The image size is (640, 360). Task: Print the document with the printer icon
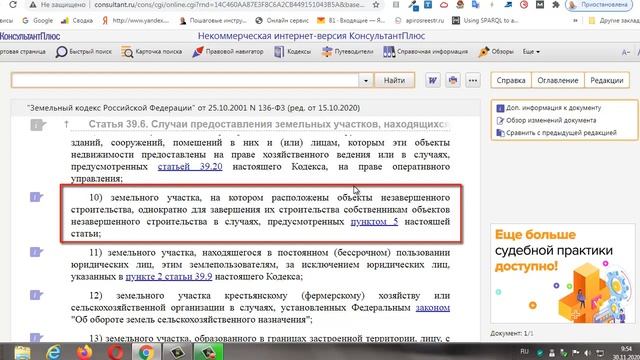click(x=453, y=80)
